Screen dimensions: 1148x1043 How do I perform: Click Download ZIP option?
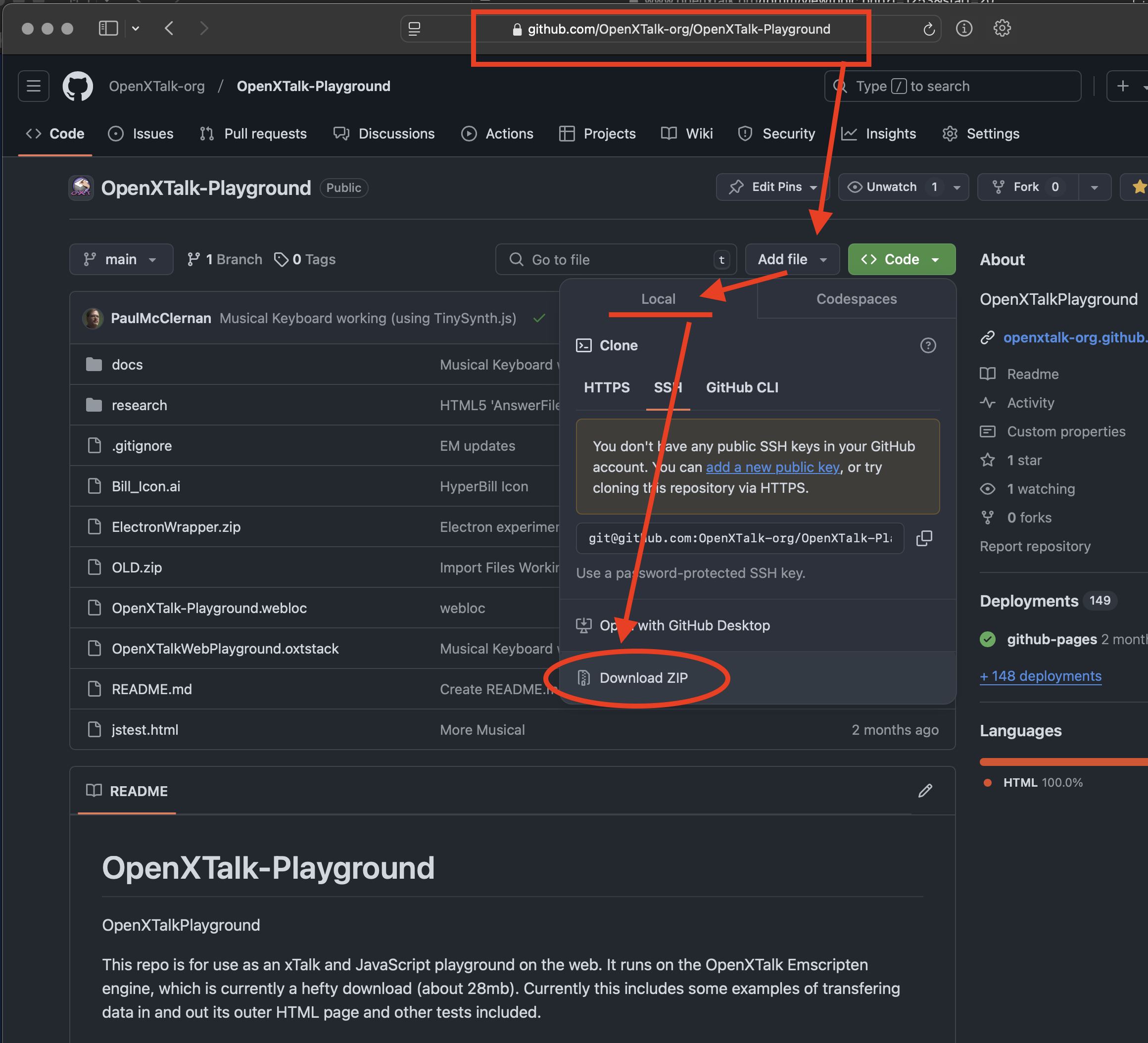point(643,678)
